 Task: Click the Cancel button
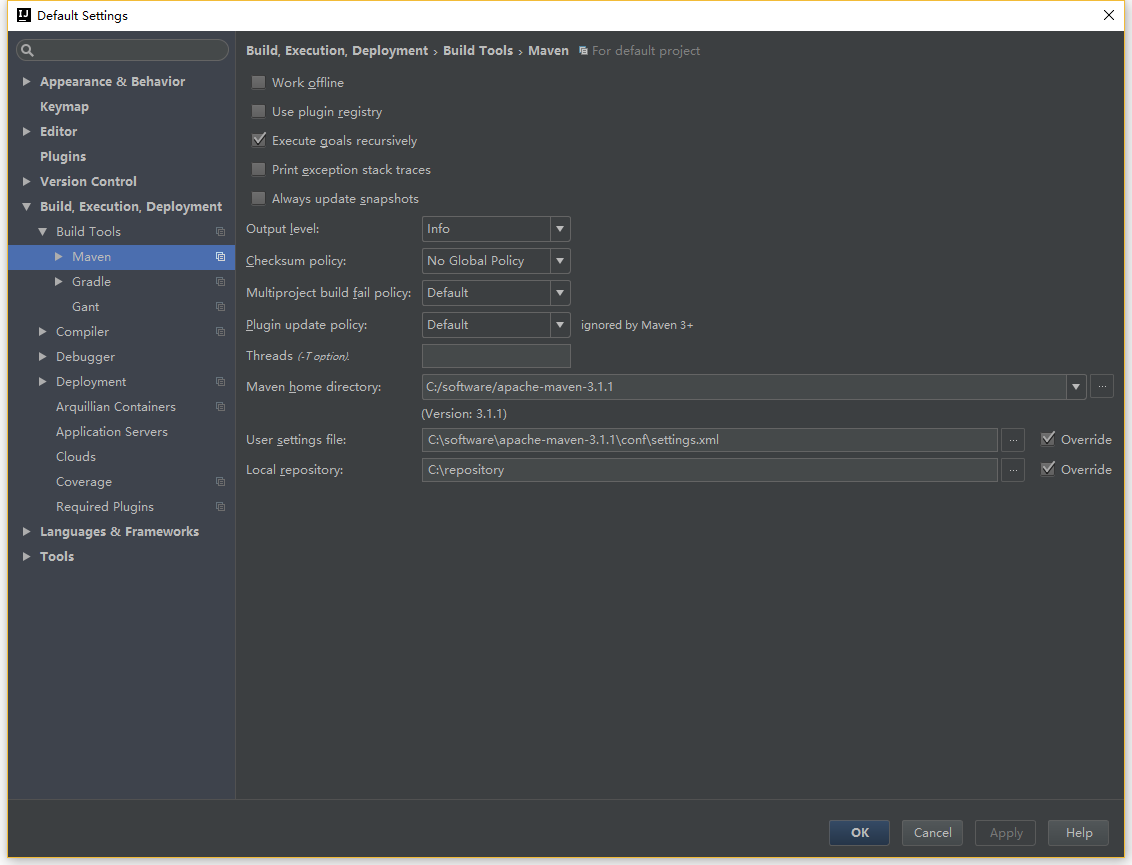coord(932,833)
